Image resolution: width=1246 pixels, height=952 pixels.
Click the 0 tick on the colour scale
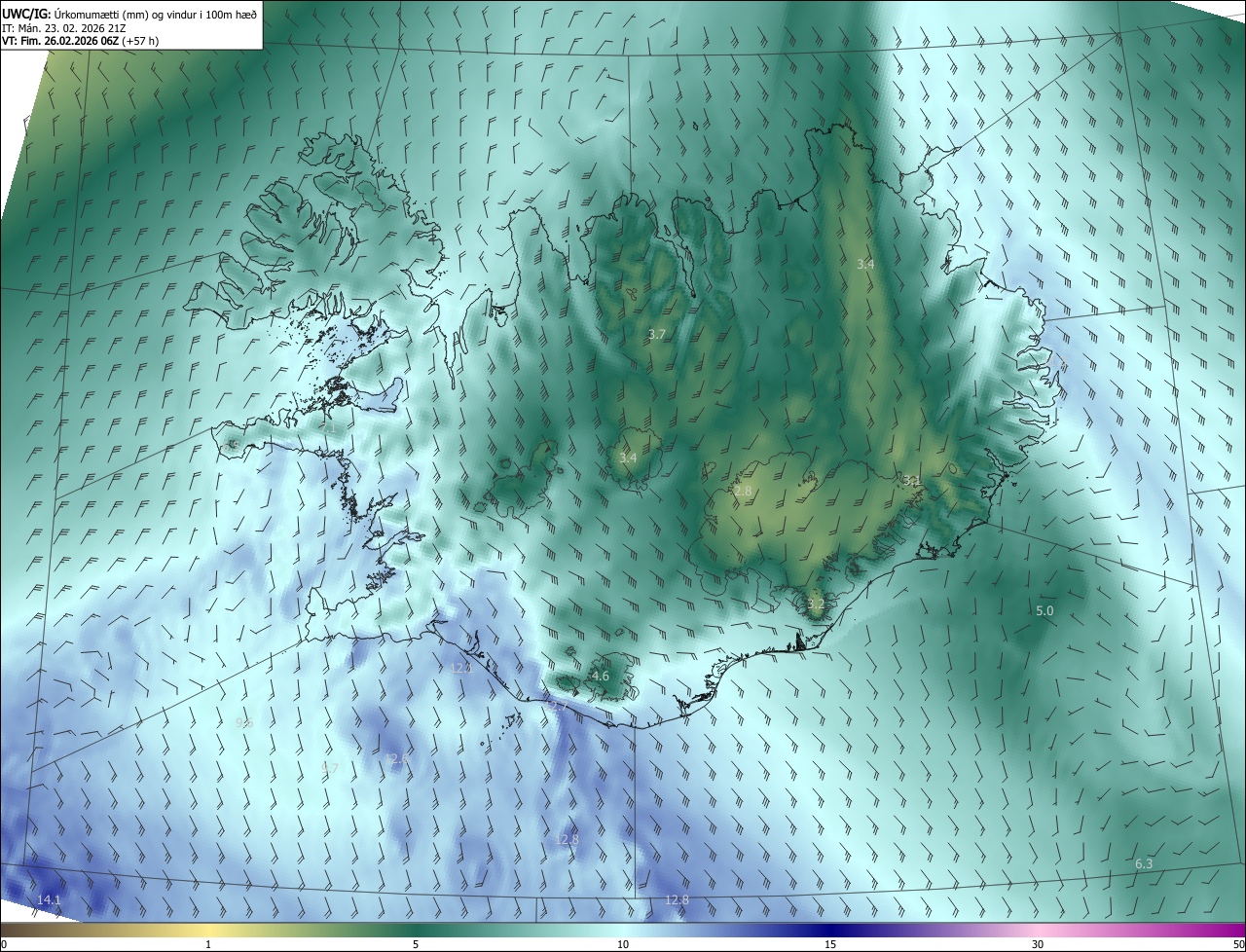click(x=4, y=944)
